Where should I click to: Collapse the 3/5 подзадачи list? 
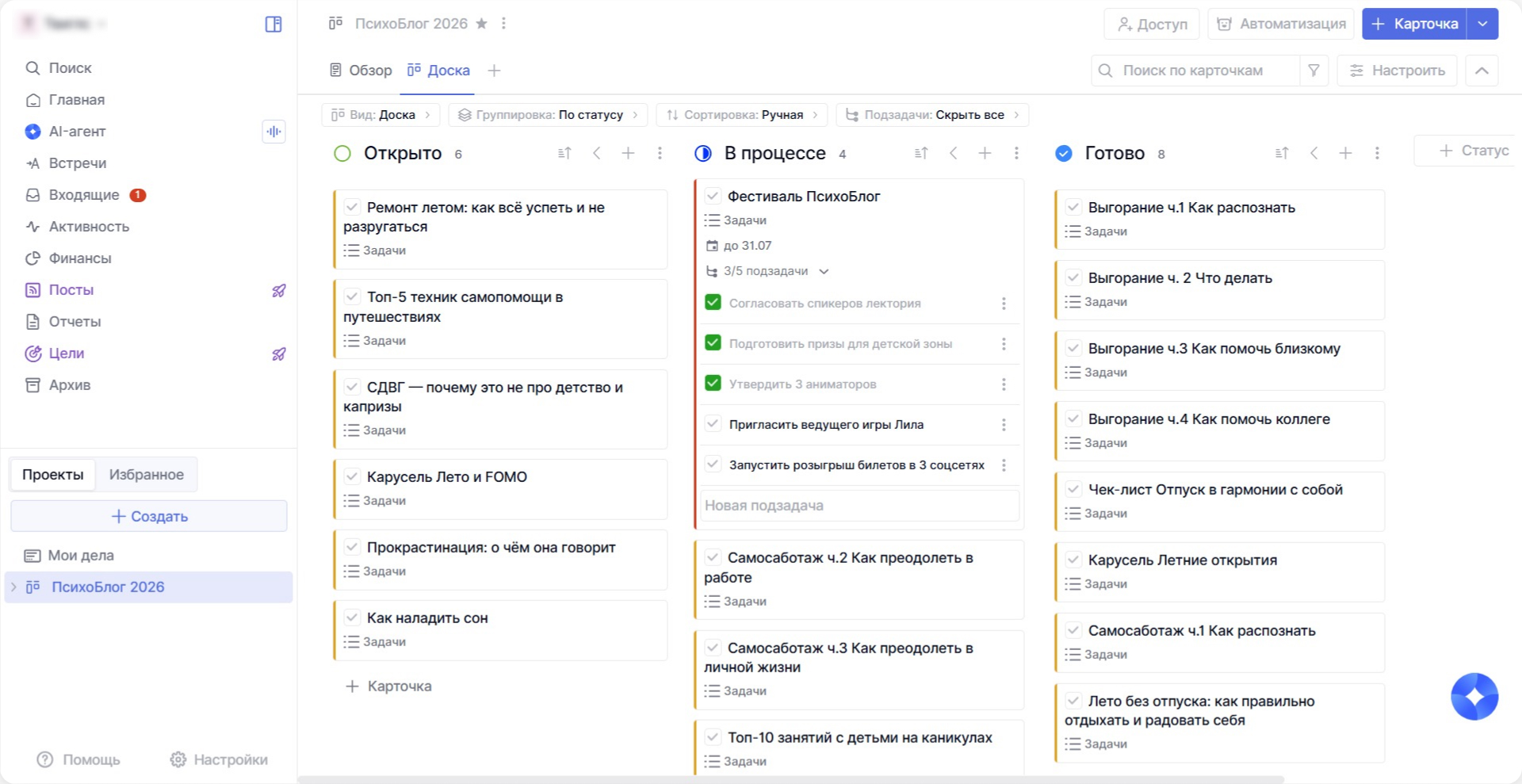(x=824, y=271)
